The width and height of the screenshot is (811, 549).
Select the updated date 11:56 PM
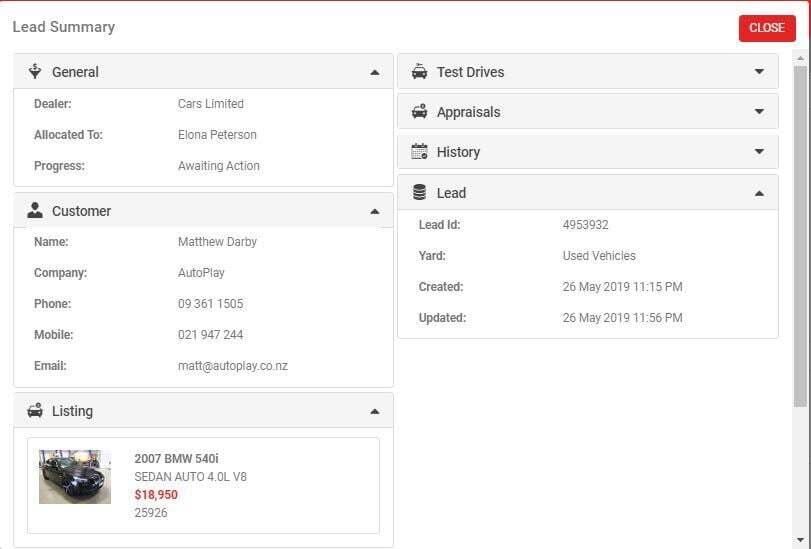coord(622,318)
